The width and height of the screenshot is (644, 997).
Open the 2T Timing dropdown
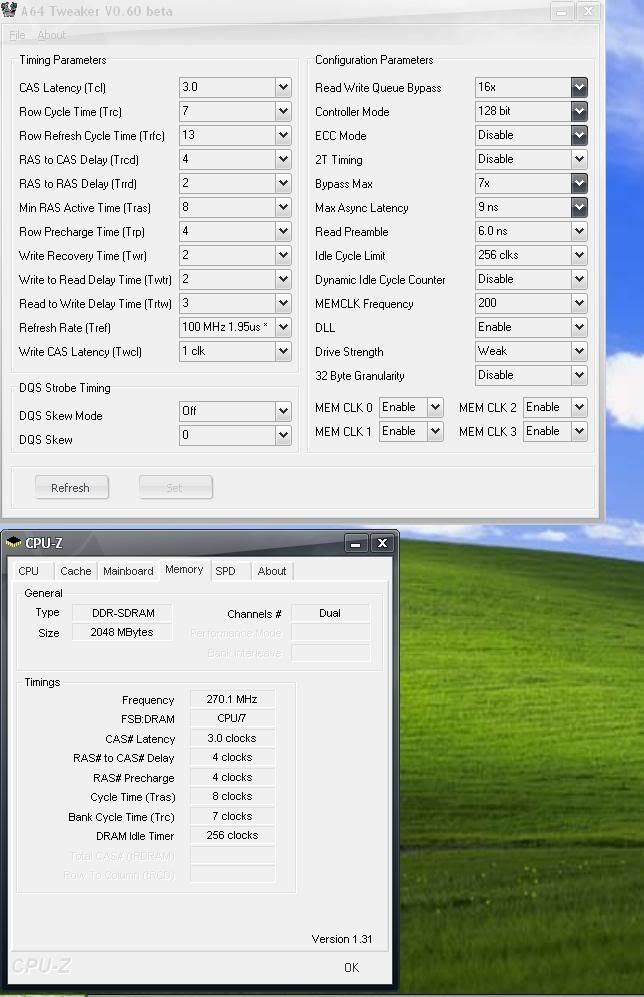coord(579,159)
